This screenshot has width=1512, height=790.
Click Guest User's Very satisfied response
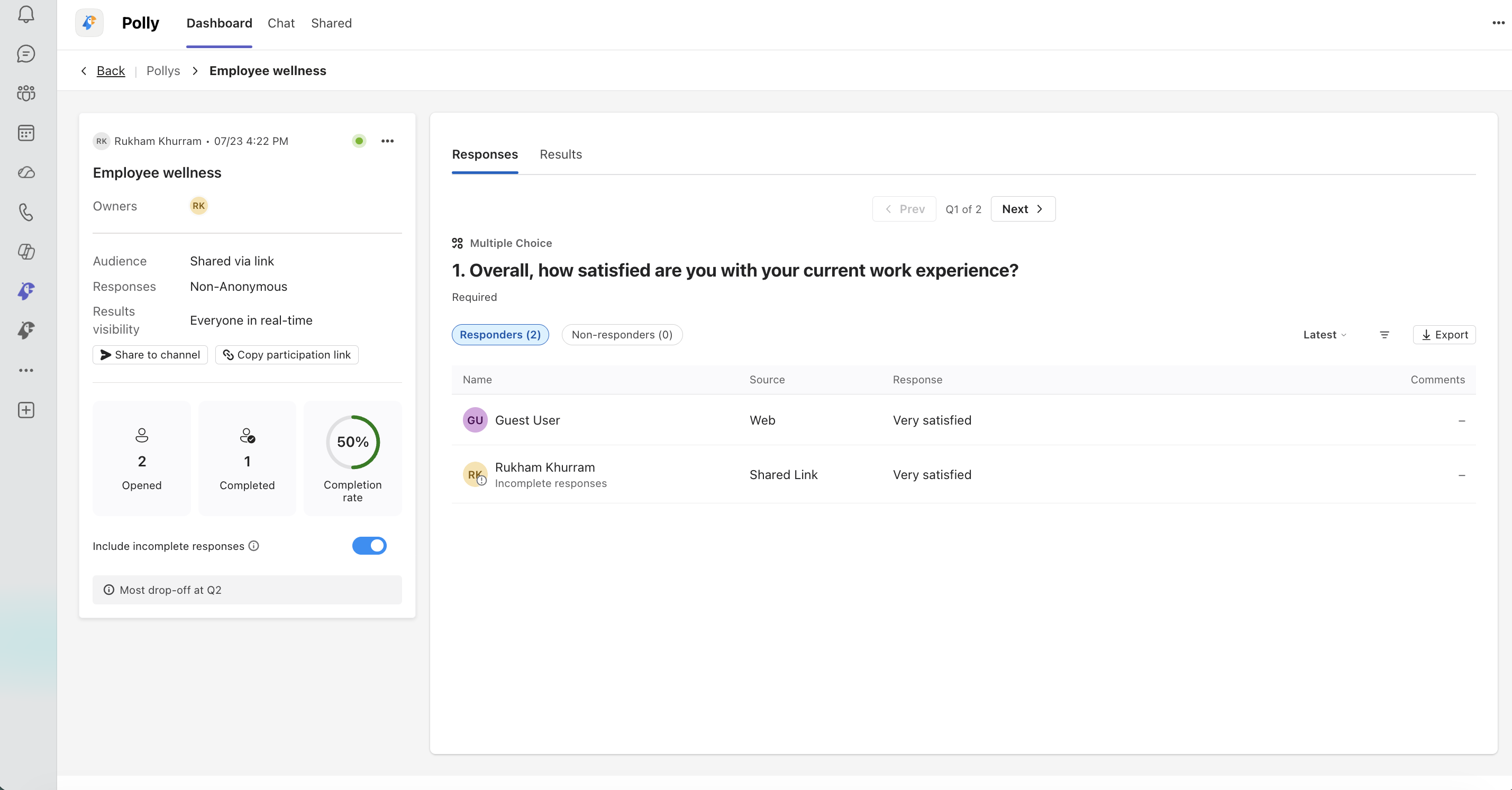coord(932,420)
